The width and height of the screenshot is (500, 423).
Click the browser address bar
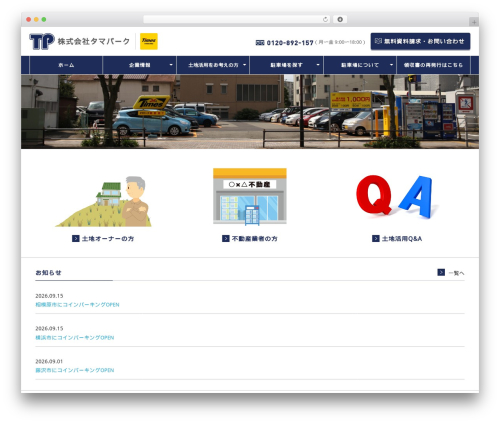tap(237, 19)
